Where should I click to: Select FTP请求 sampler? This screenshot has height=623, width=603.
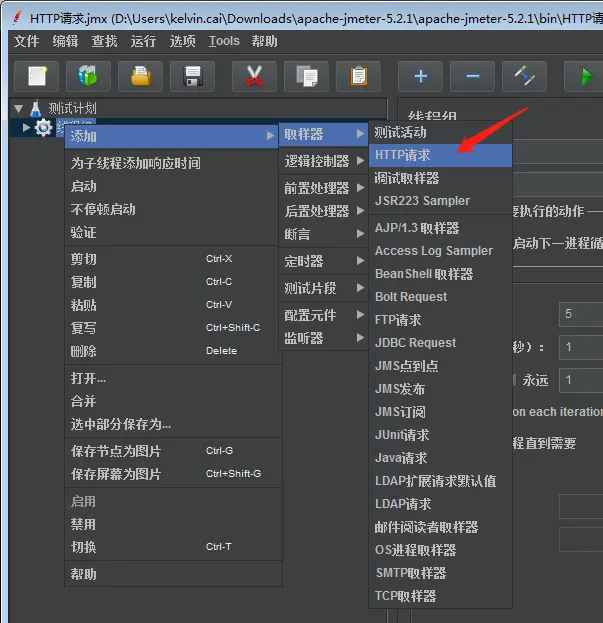[440, 320]
